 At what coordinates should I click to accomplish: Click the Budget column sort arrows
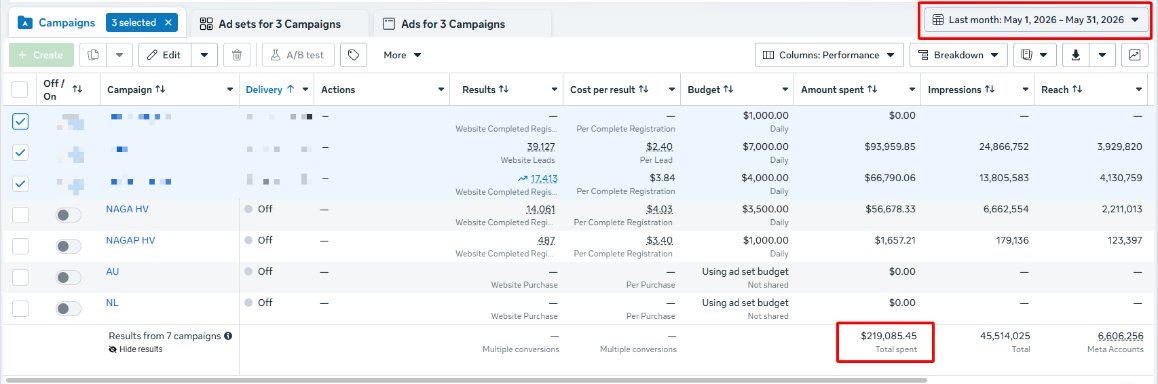pos(728,89)
